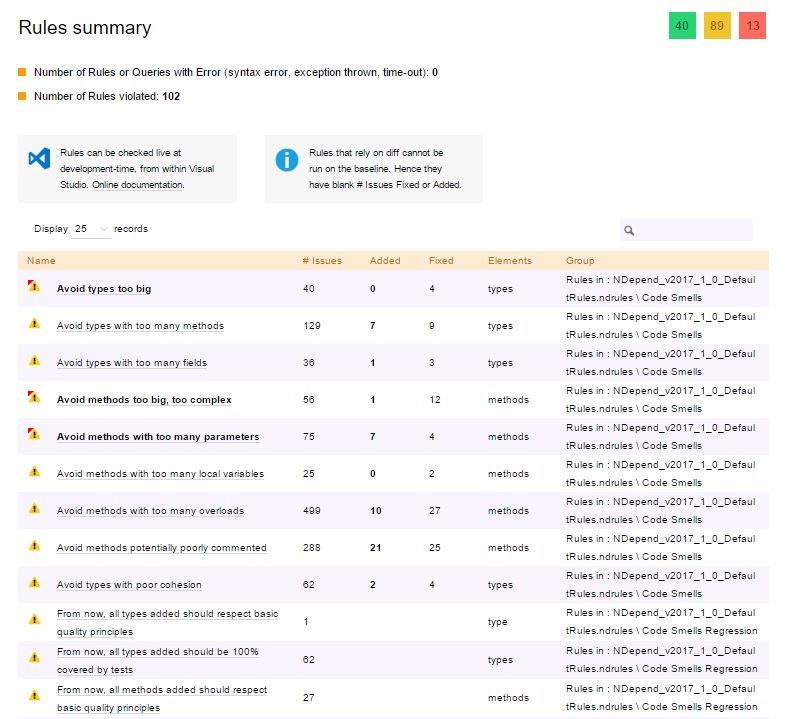This screenshot has height=719, width=793.
Task: Click the 499 issues count for overloads rule
Action: coord(312,511)
